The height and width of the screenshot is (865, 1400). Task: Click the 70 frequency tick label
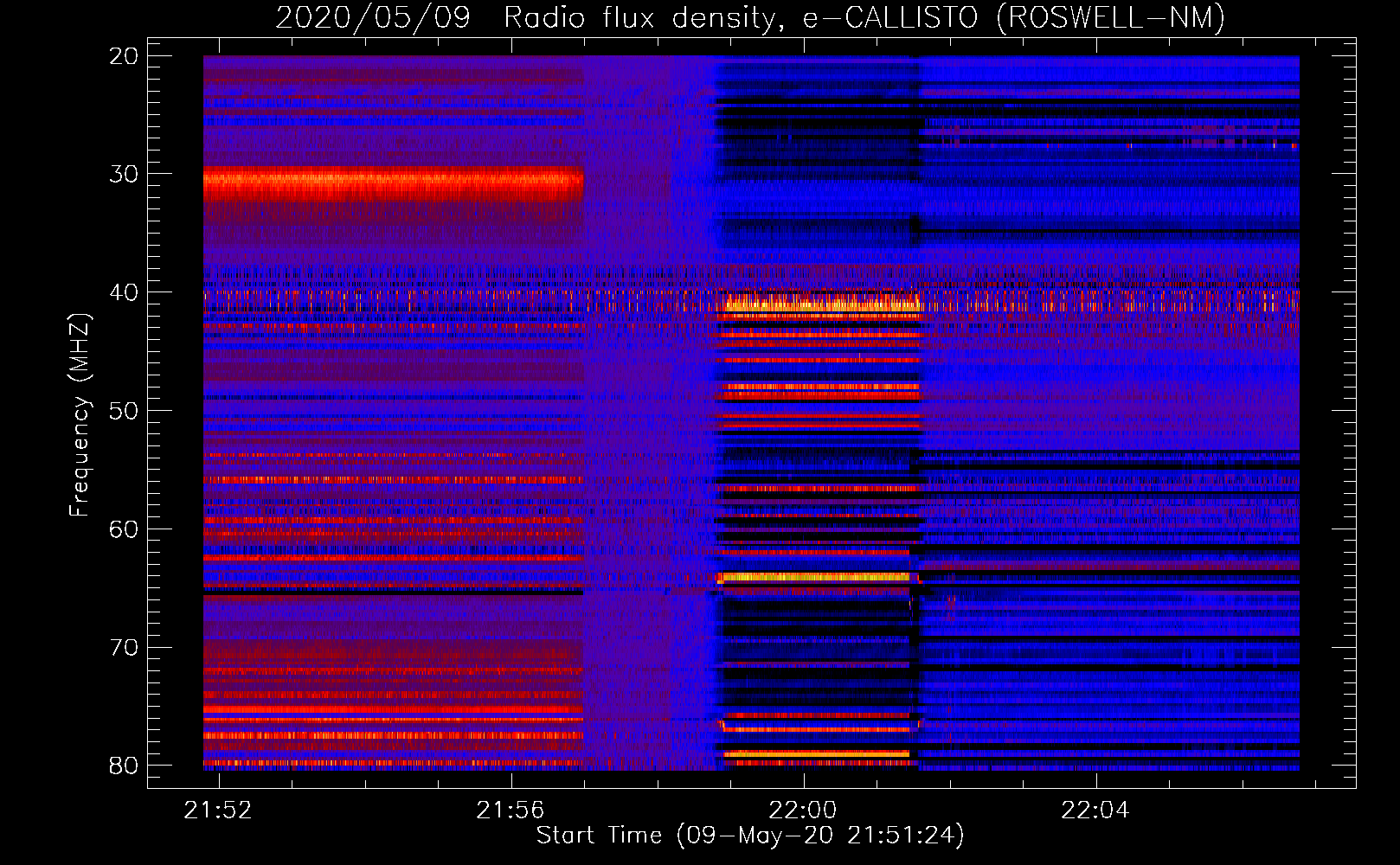click(x=124, y=647)
